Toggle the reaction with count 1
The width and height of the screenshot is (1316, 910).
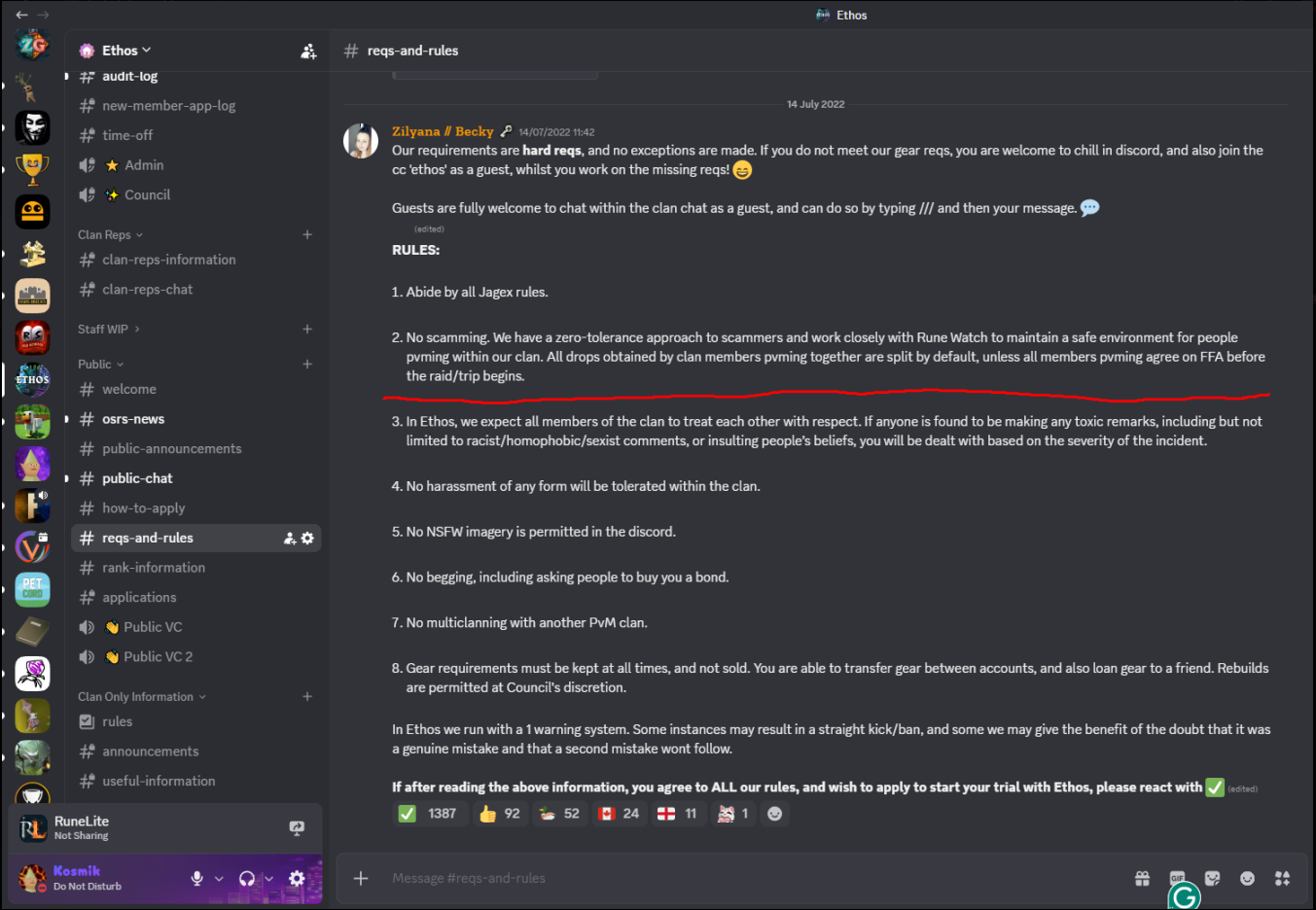732,814
